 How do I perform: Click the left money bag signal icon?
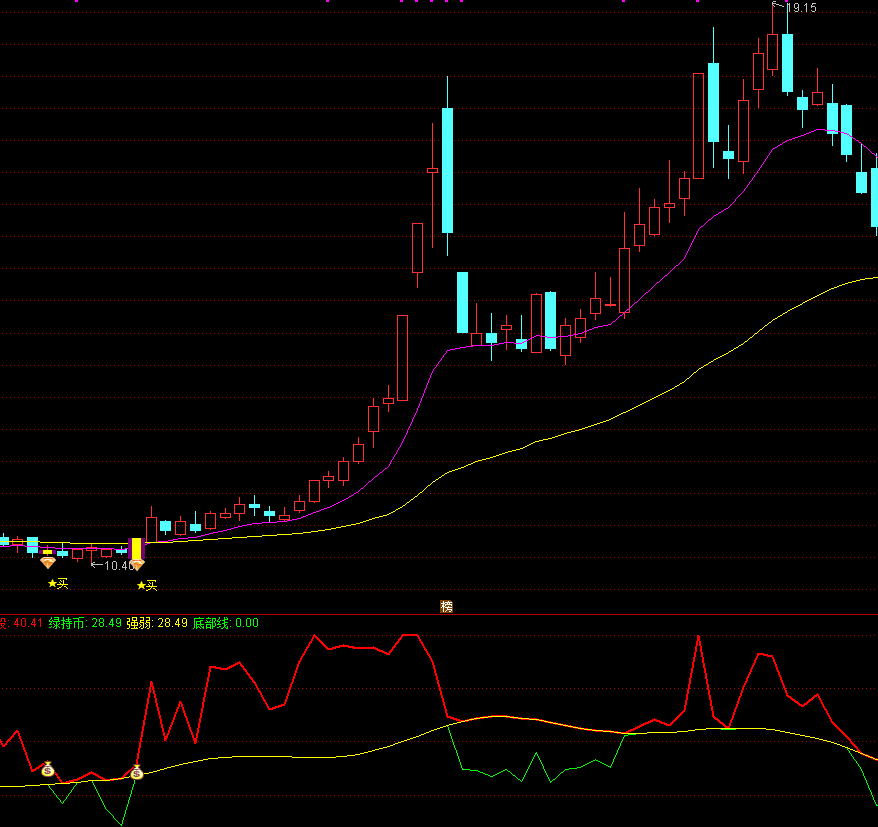point(48,769)
